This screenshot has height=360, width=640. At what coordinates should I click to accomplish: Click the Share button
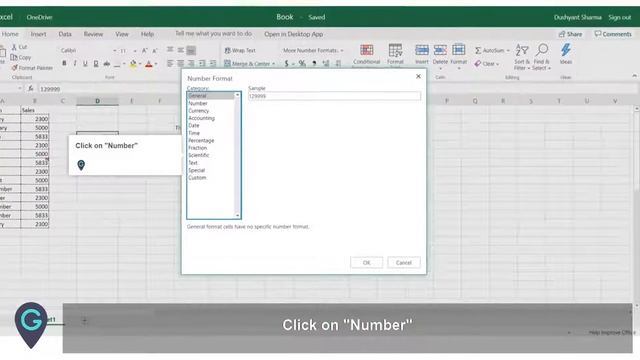[x=570, y=34]
